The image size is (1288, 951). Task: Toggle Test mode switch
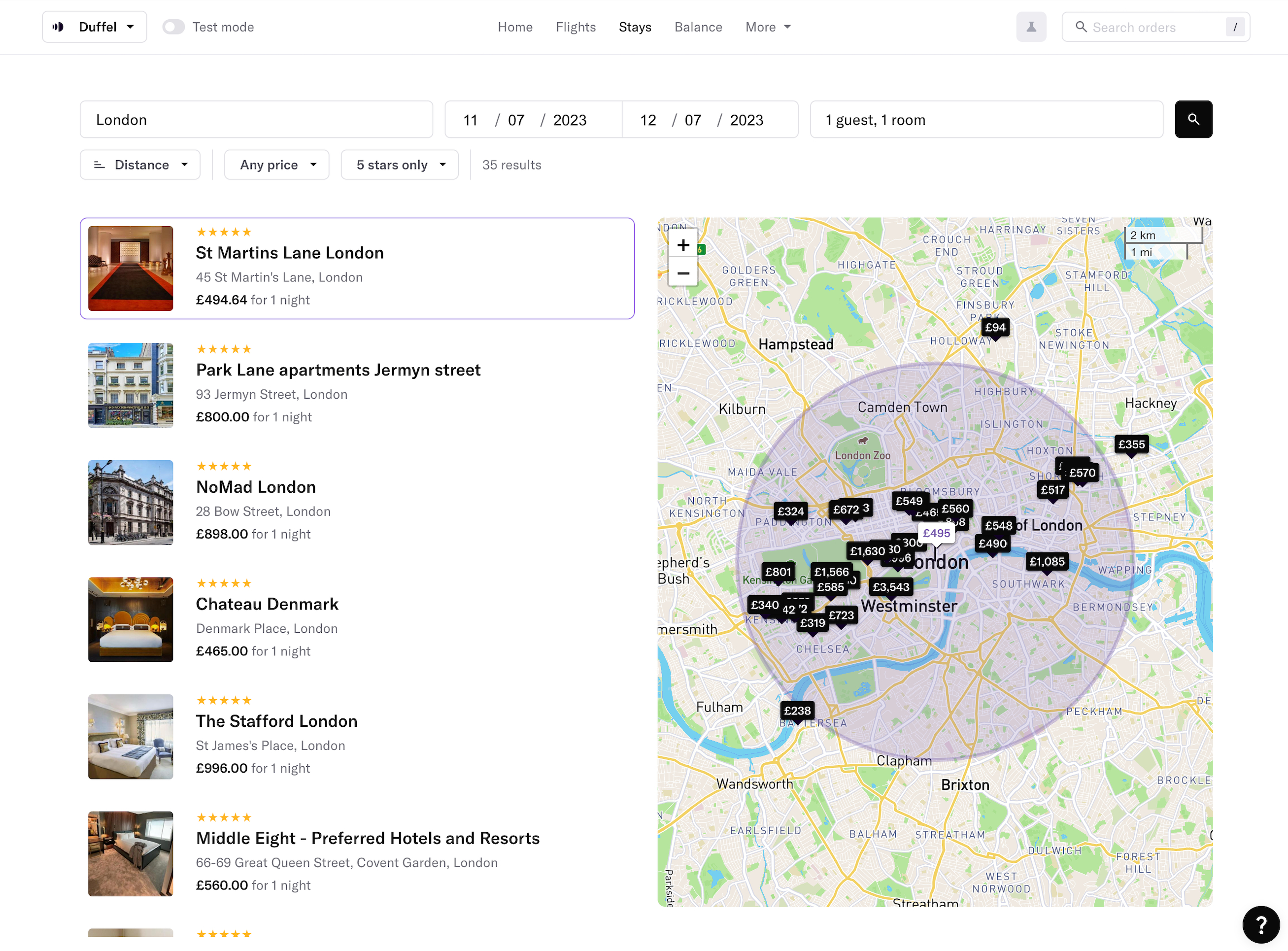click(172, 27)
